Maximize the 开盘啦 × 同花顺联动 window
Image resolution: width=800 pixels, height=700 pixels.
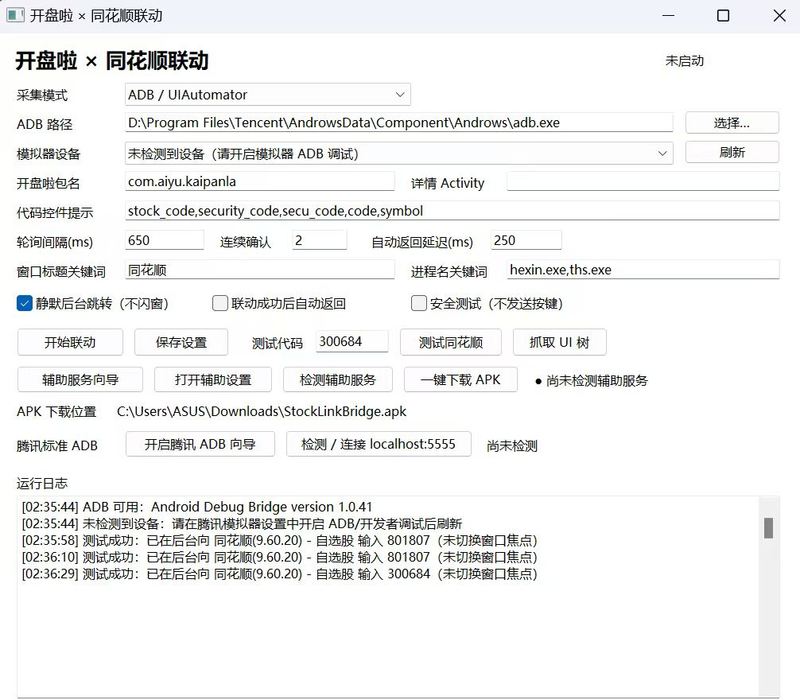click(723, 15)
